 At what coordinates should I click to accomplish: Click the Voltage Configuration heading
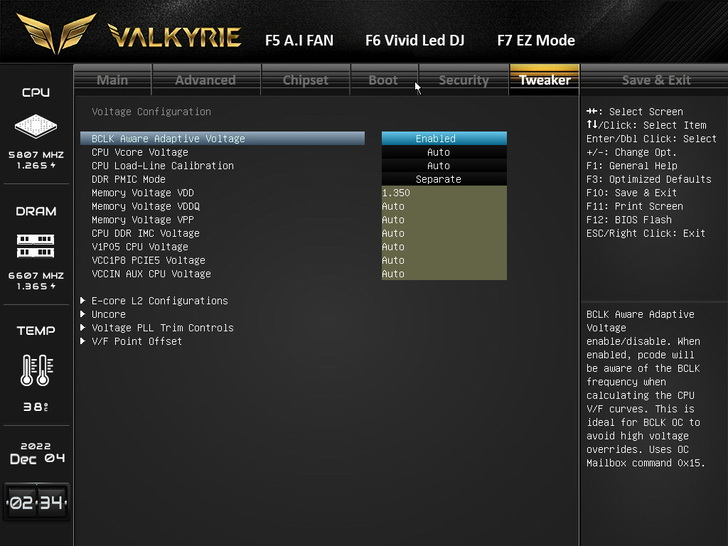151,111
